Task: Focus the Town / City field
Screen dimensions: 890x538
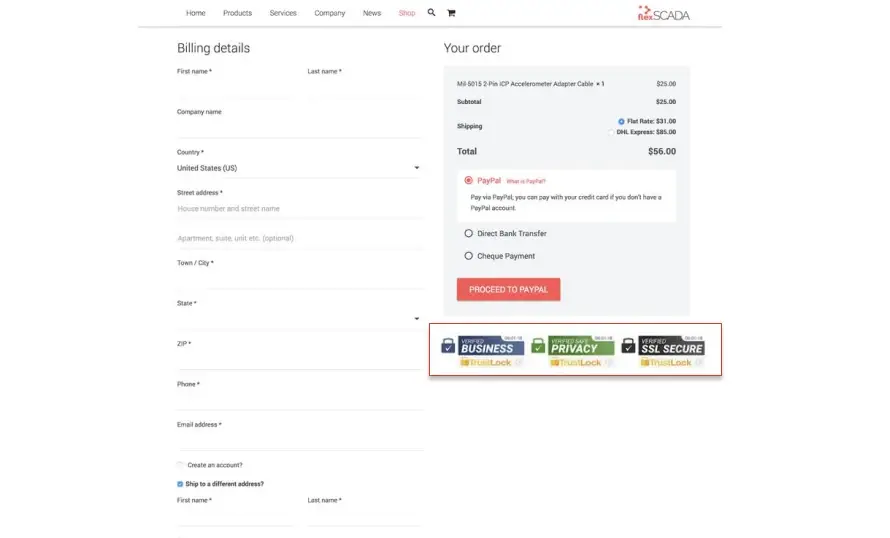Action: tap(299, 279)
